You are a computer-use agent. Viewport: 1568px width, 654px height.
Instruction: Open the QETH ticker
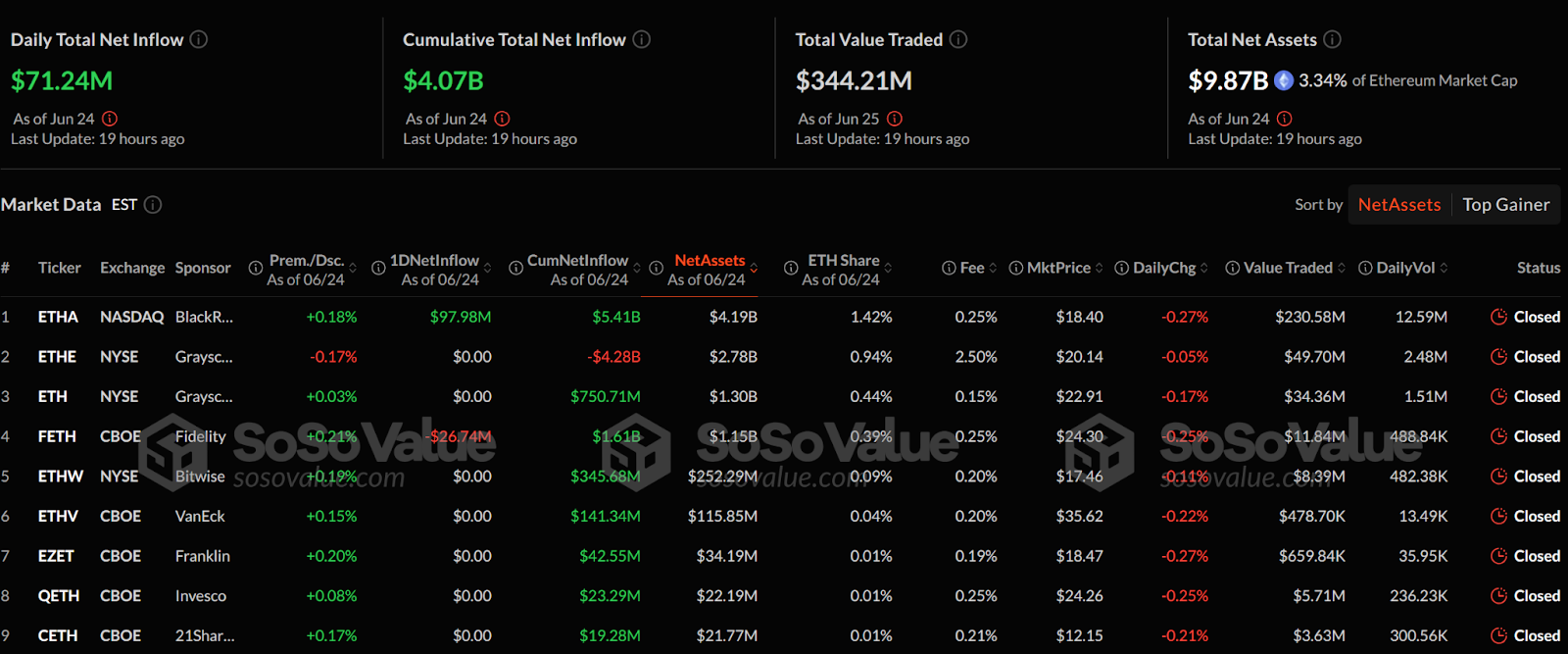tap(59, 596)
